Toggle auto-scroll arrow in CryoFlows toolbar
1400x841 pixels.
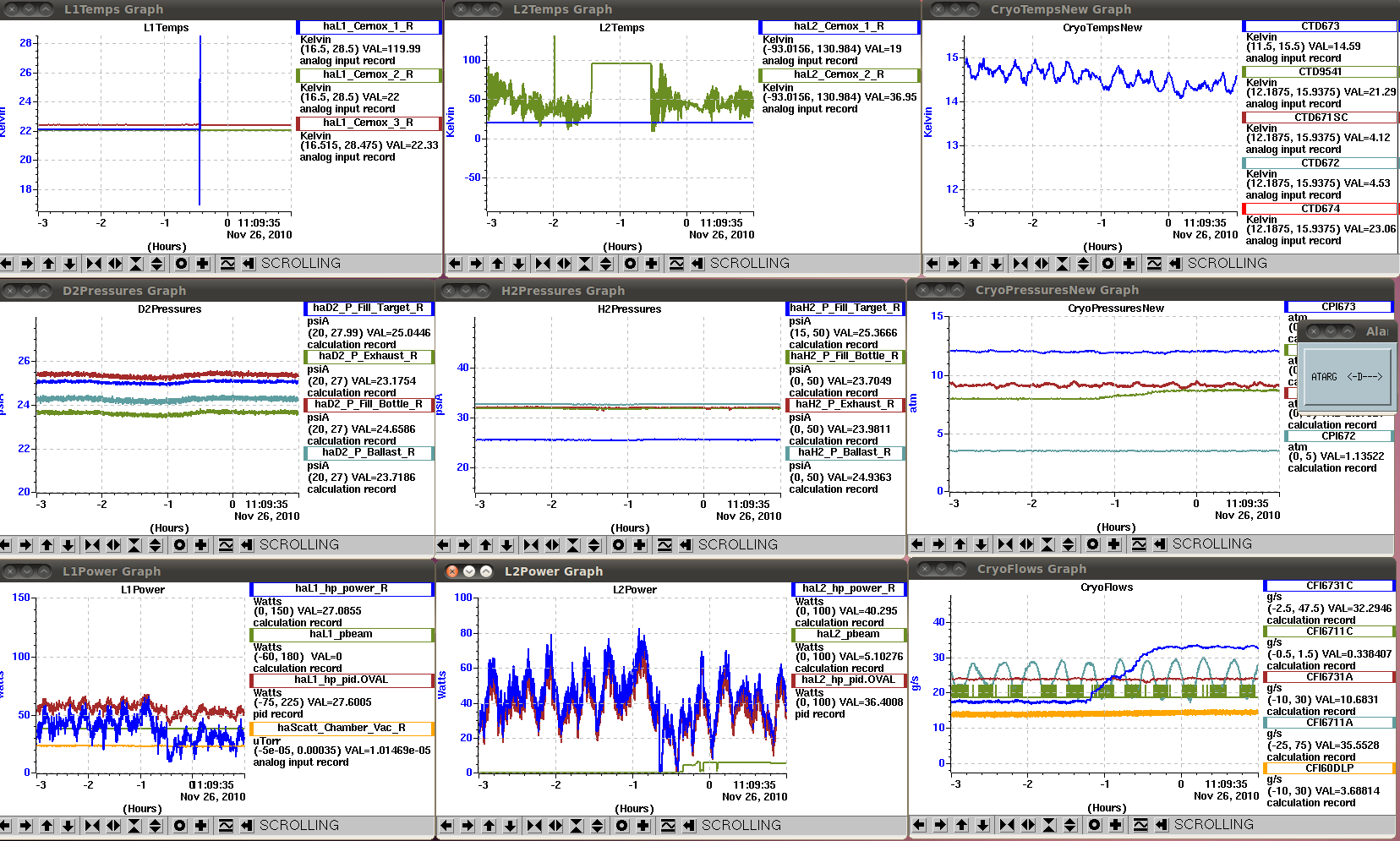[1162, 825]
